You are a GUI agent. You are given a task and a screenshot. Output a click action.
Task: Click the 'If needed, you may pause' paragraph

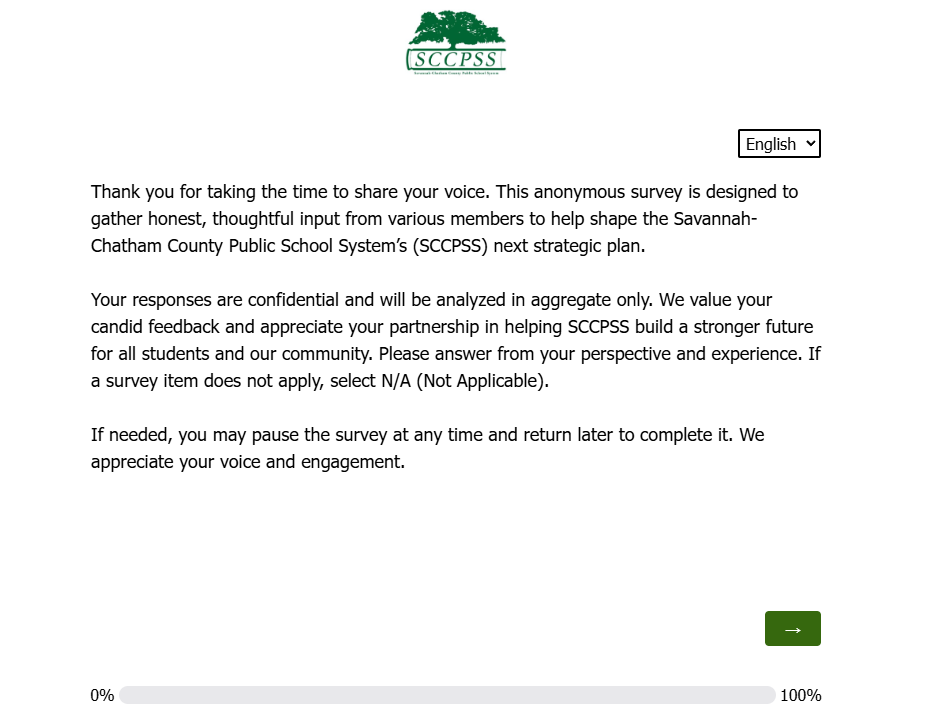427,449
